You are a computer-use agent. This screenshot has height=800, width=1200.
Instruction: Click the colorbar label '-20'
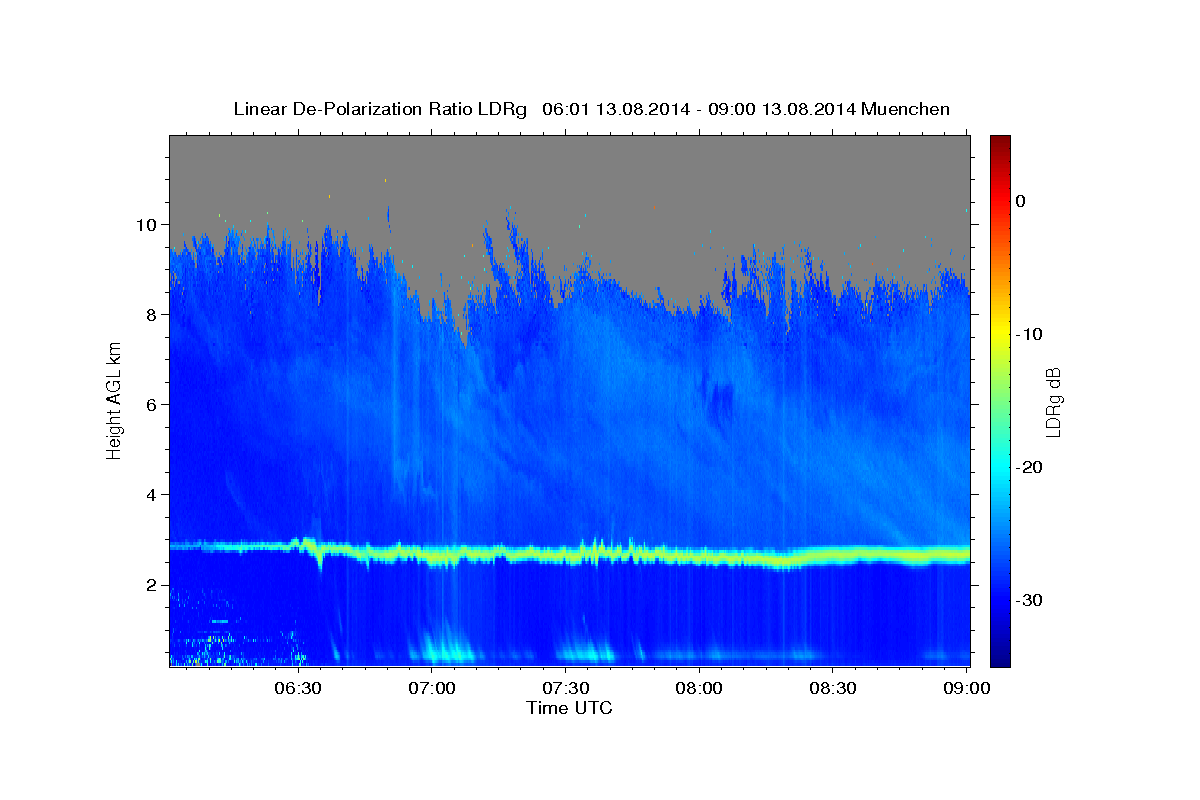pyautogui.click(x=1030, y=467)
